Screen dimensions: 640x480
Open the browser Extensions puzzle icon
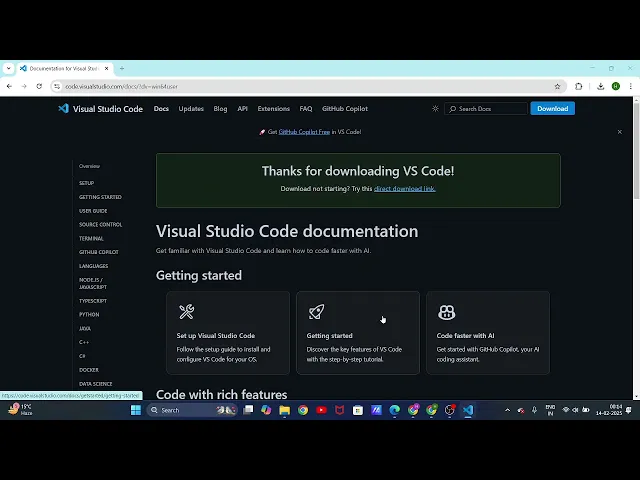(x=578, y=87)
